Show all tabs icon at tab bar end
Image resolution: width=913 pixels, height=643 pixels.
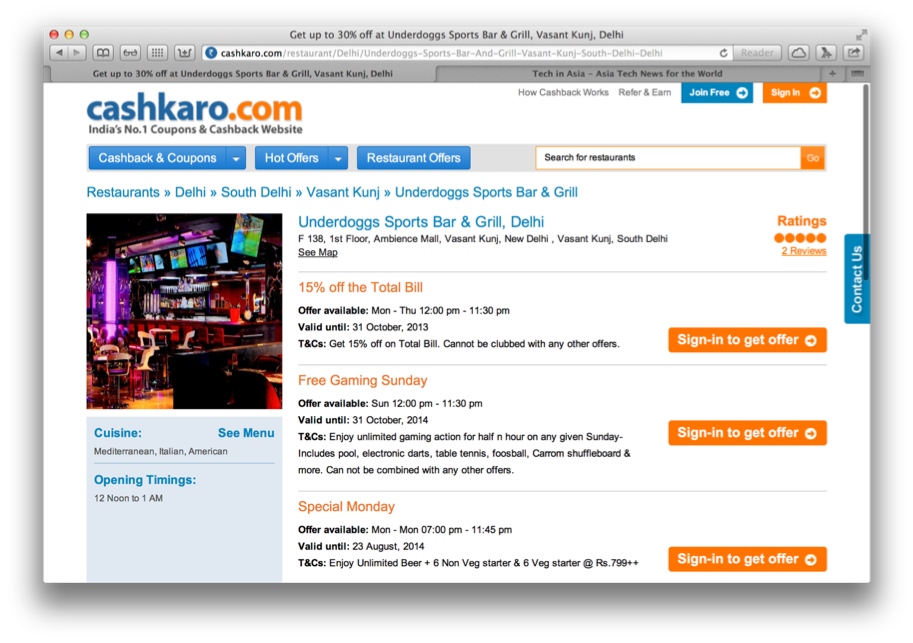coord(857,73)
